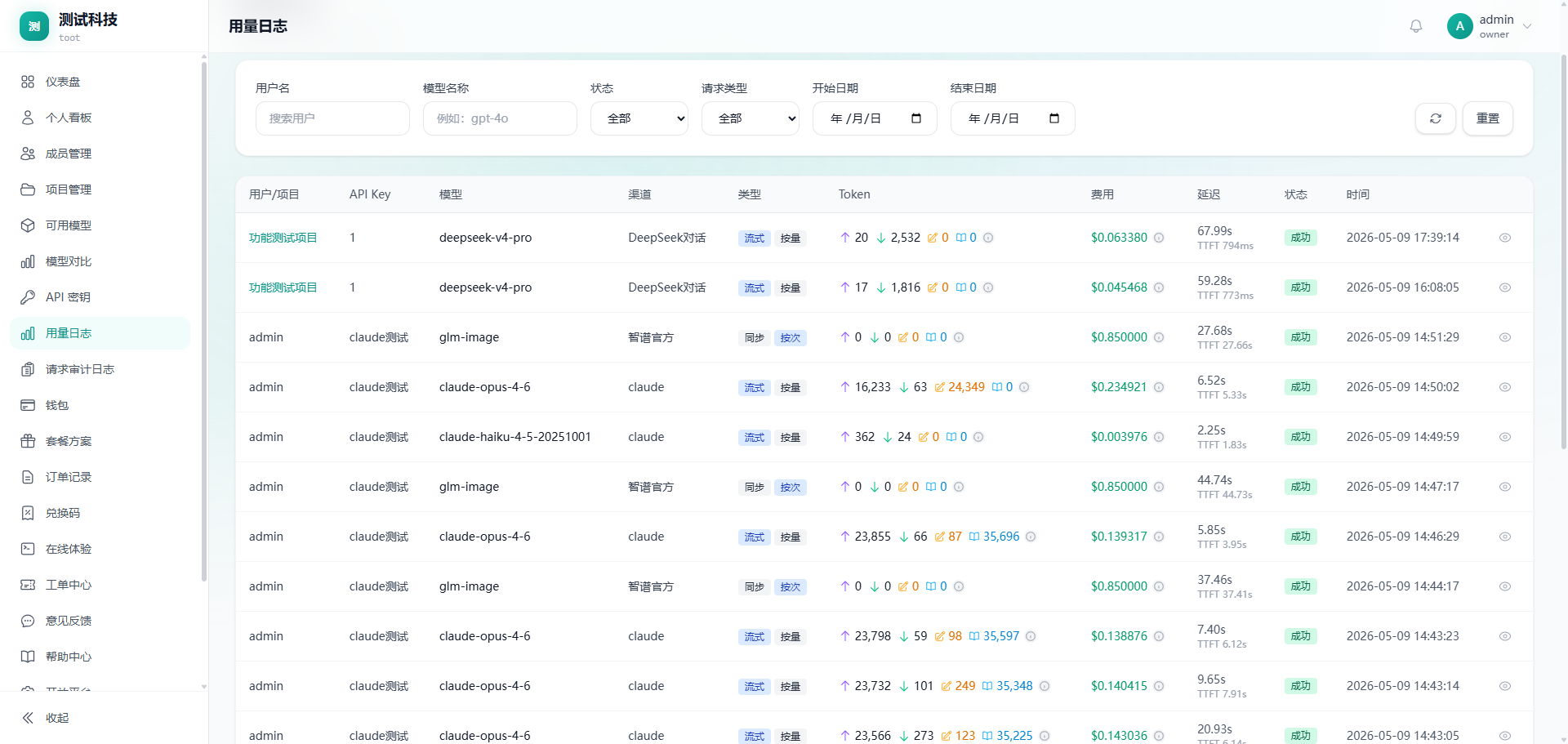The width and height of the screenshot is (1568, 744).
Task: Open the 状态 filter dropdown
Action: (639, 118)
